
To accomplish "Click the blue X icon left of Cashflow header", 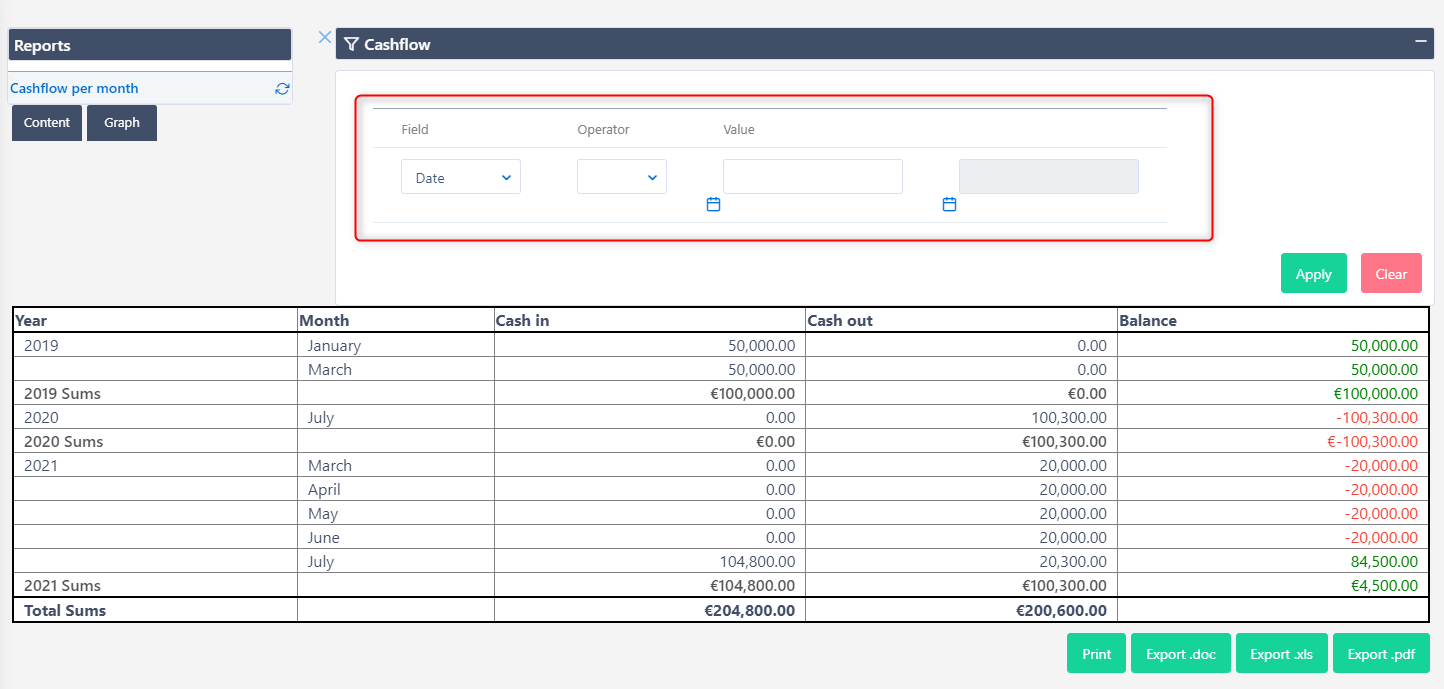I will [324, 37].
